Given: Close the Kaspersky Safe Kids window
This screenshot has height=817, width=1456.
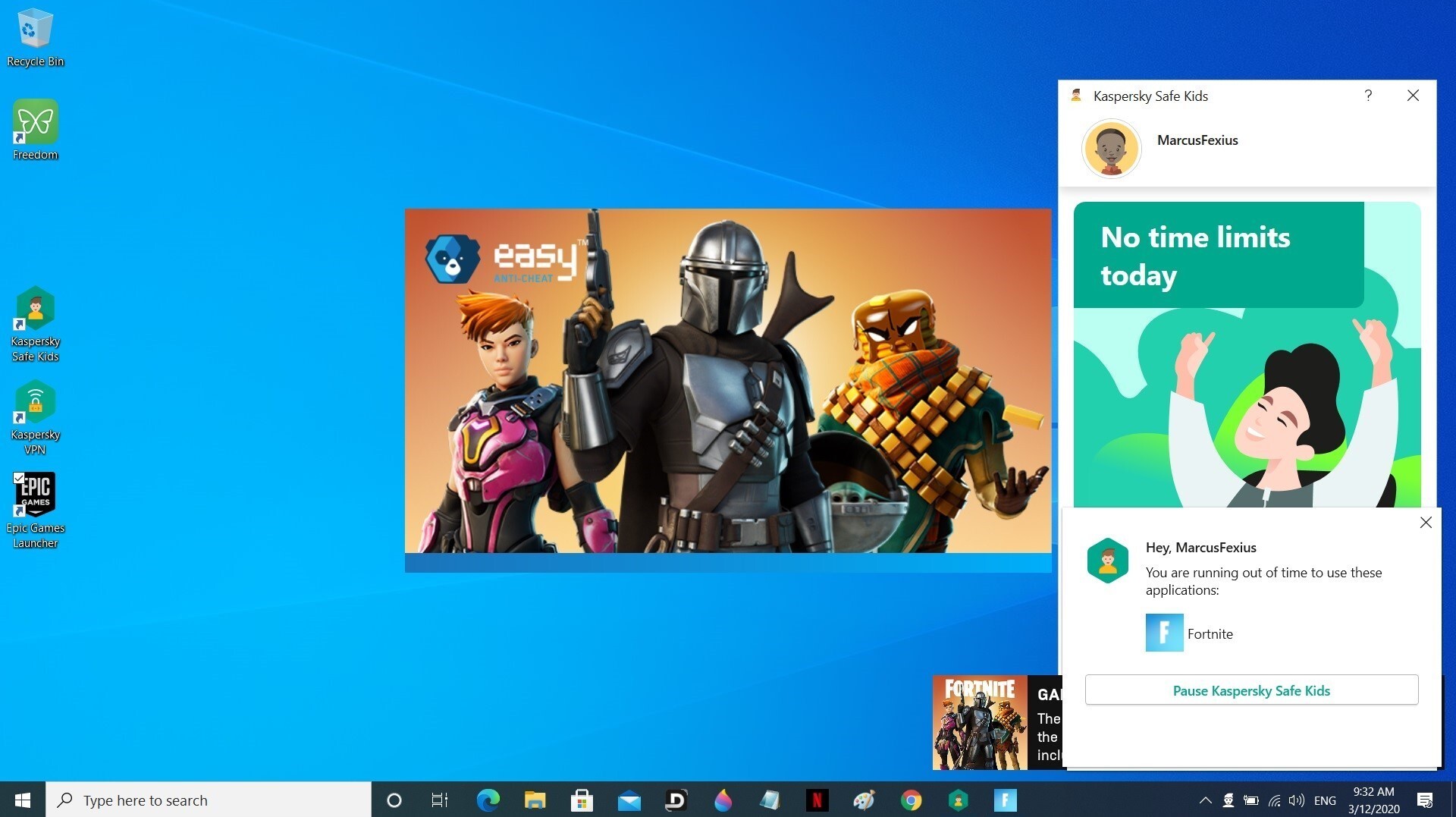Looking at the screenshot, I should 1413,96.
